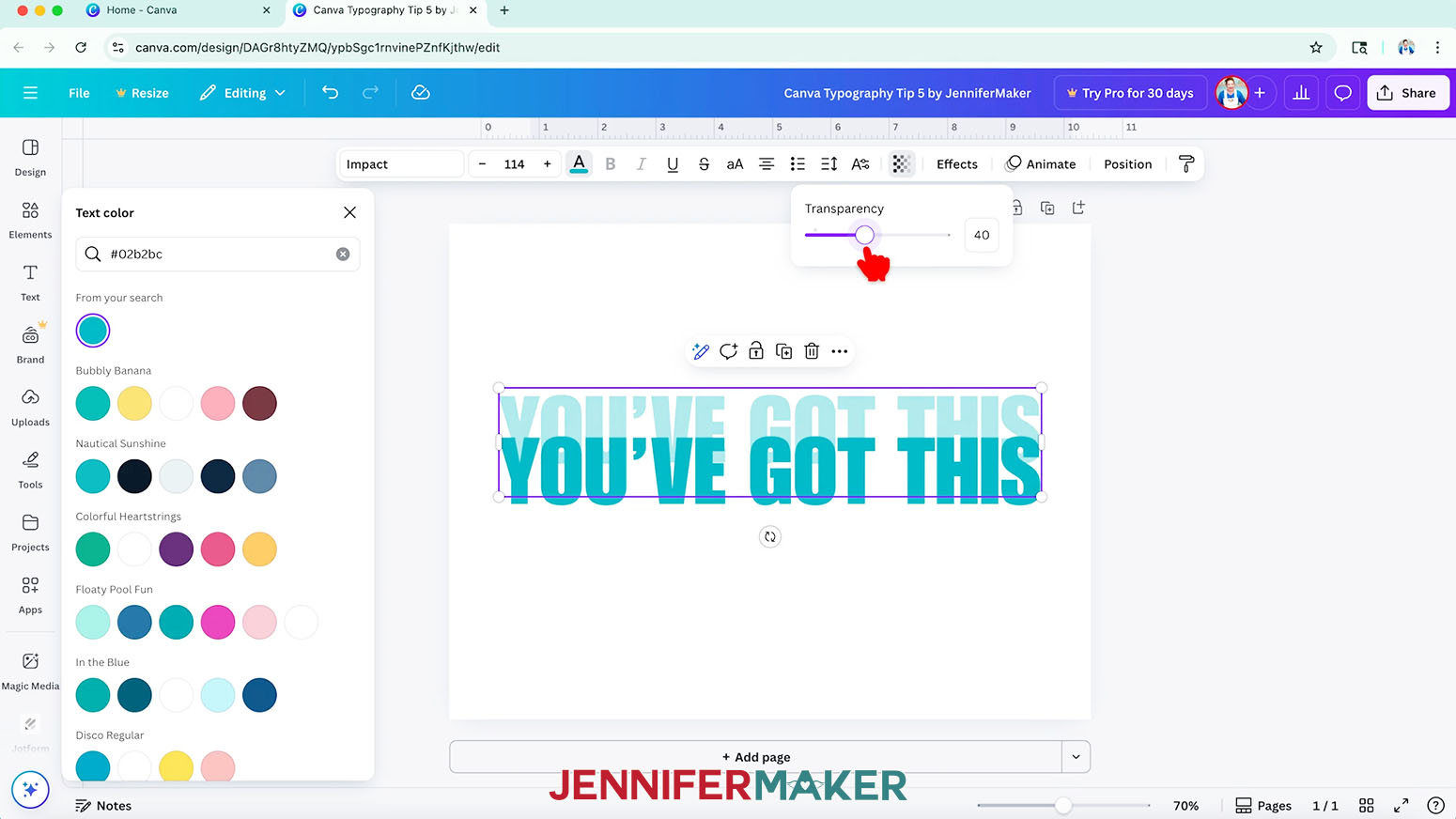Select teal swatch under From your search

[93, 331]
